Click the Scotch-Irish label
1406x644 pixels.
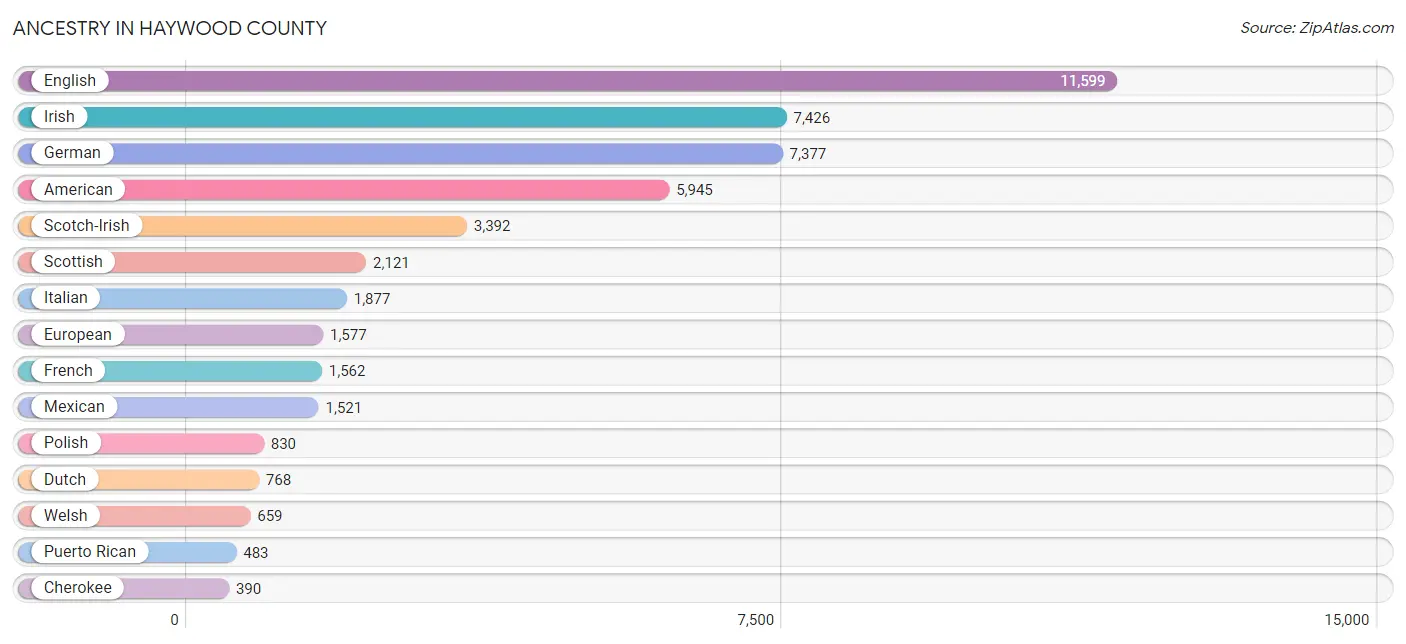coord(86,225)
